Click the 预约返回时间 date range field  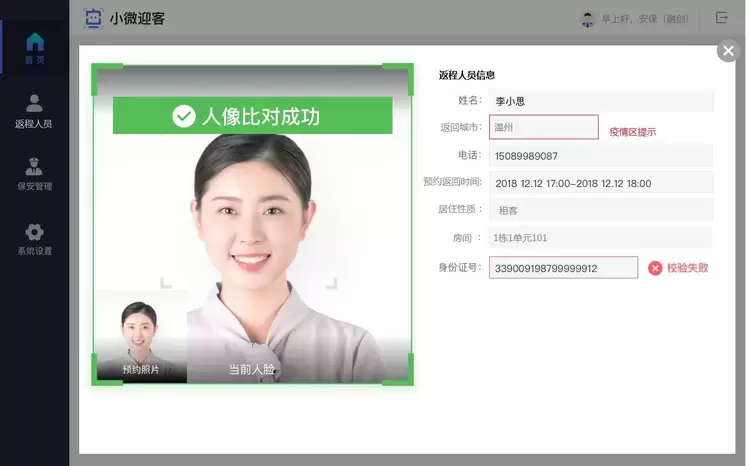tap(600, 183)
